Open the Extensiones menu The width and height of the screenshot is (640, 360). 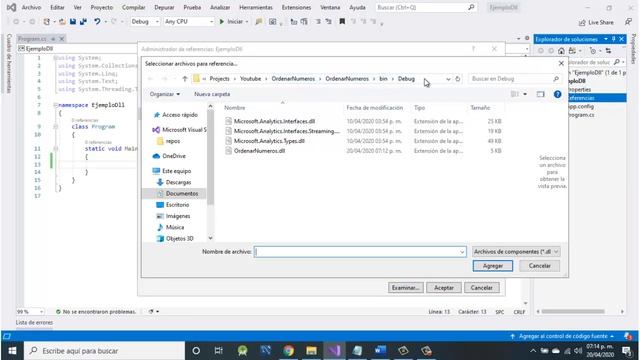(296, 7)
